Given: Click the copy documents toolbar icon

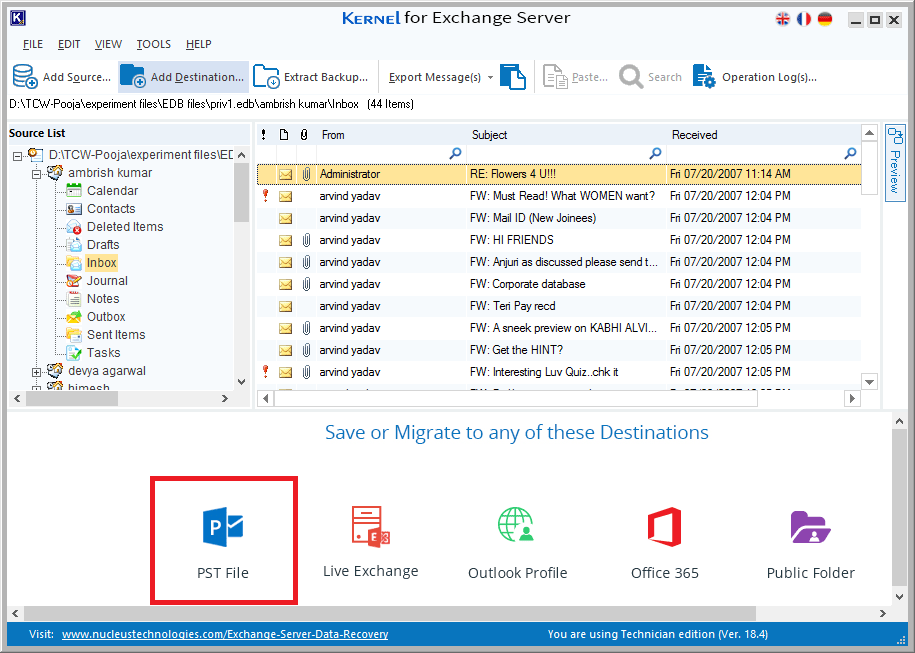Looking at the screenshot, I should point(513,76).
